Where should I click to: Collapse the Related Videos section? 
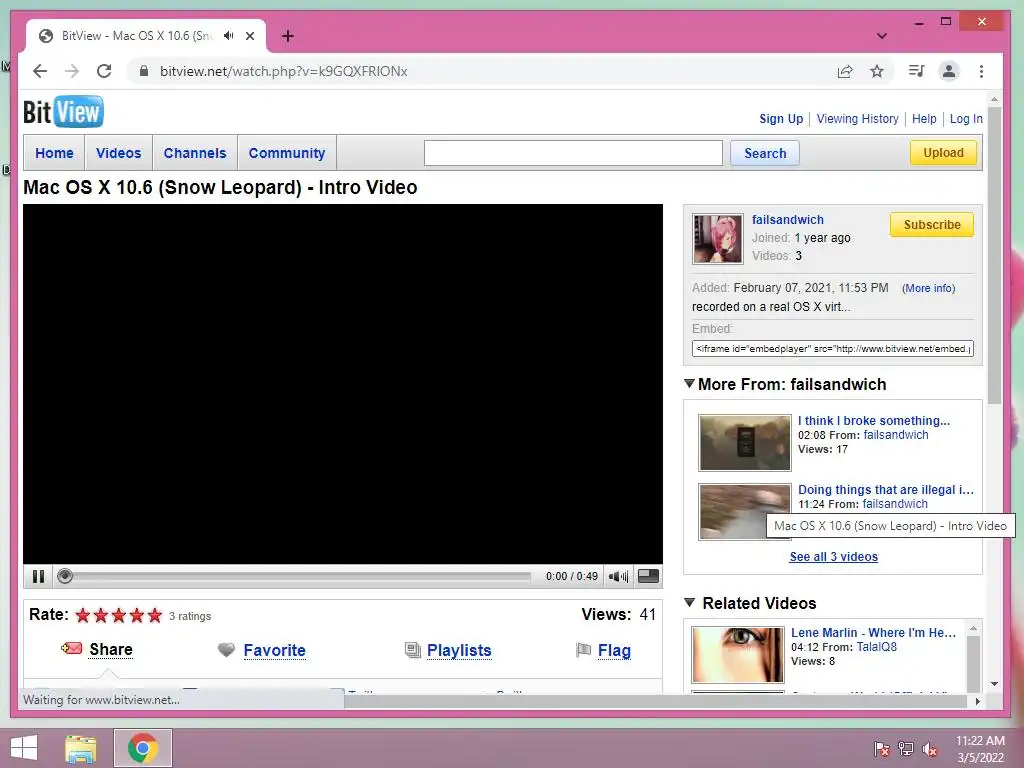point(689,602)
